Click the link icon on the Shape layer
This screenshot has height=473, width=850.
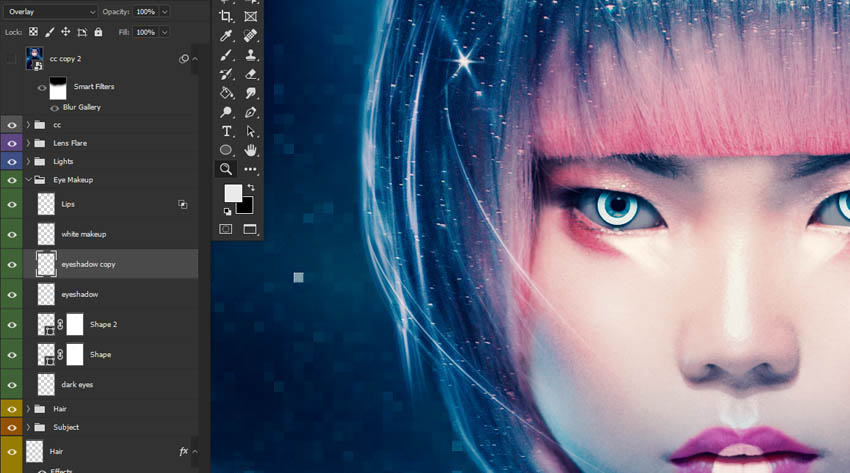(x=60, y=354)
